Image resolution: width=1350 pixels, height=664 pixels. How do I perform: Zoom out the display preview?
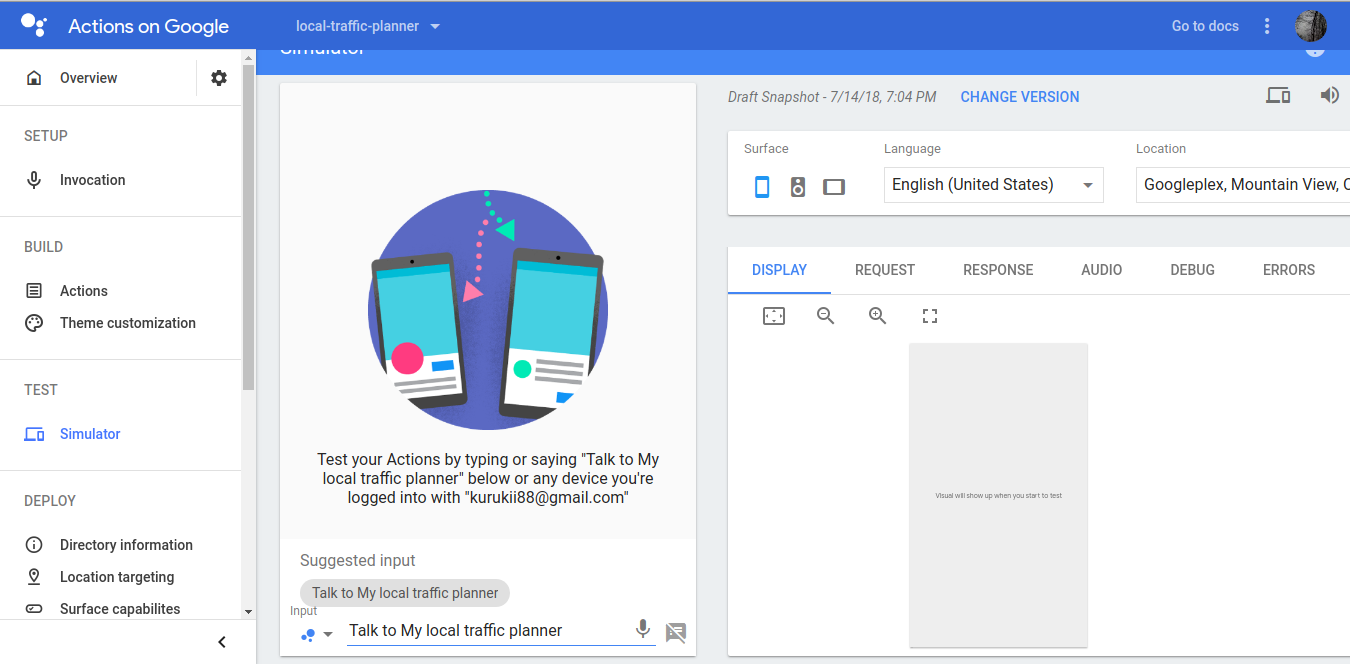pyautogui.click(x=826, y=316)
